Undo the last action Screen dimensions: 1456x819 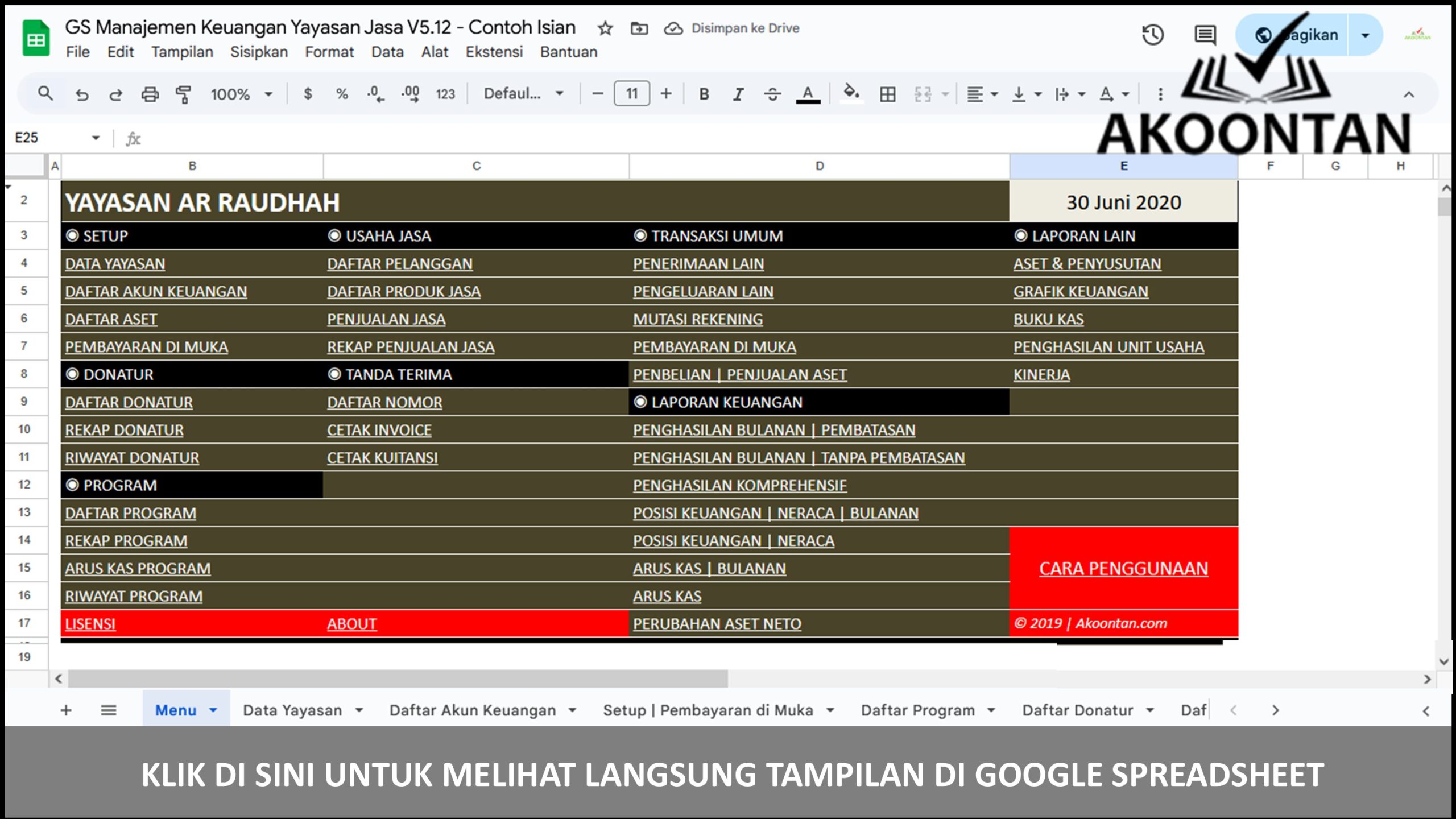(82, 94)
